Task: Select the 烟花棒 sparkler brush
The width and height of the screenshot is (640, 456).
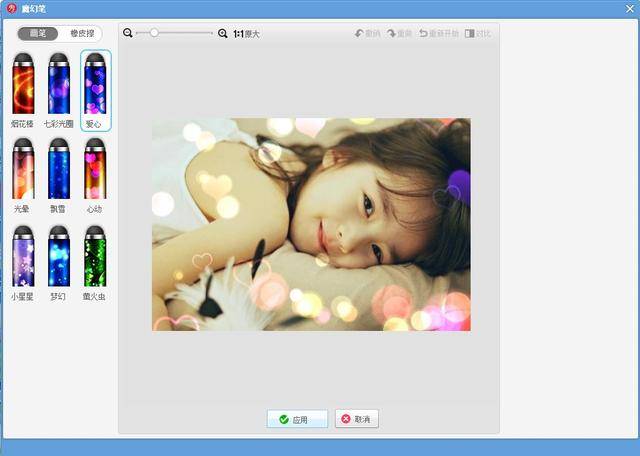Action: click(x=22, y=87)
